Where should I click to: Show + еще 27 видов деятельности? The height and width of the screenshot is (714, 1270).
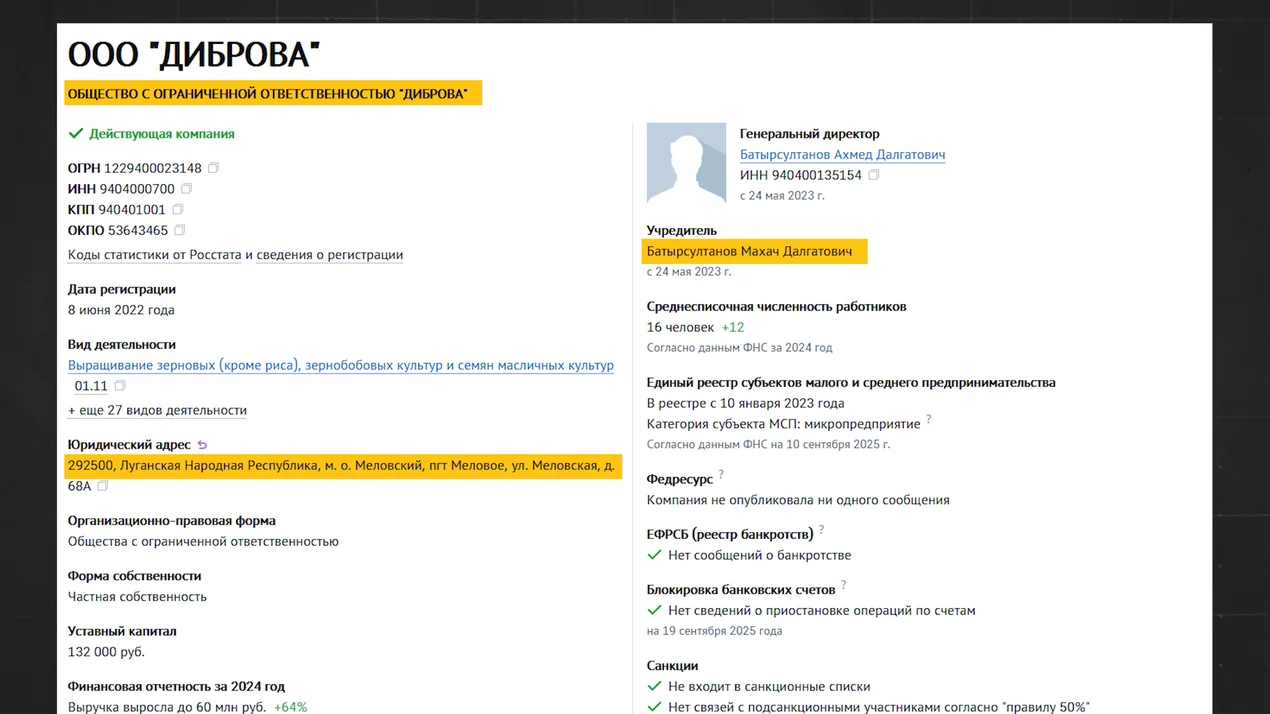[x=157, y=410]
